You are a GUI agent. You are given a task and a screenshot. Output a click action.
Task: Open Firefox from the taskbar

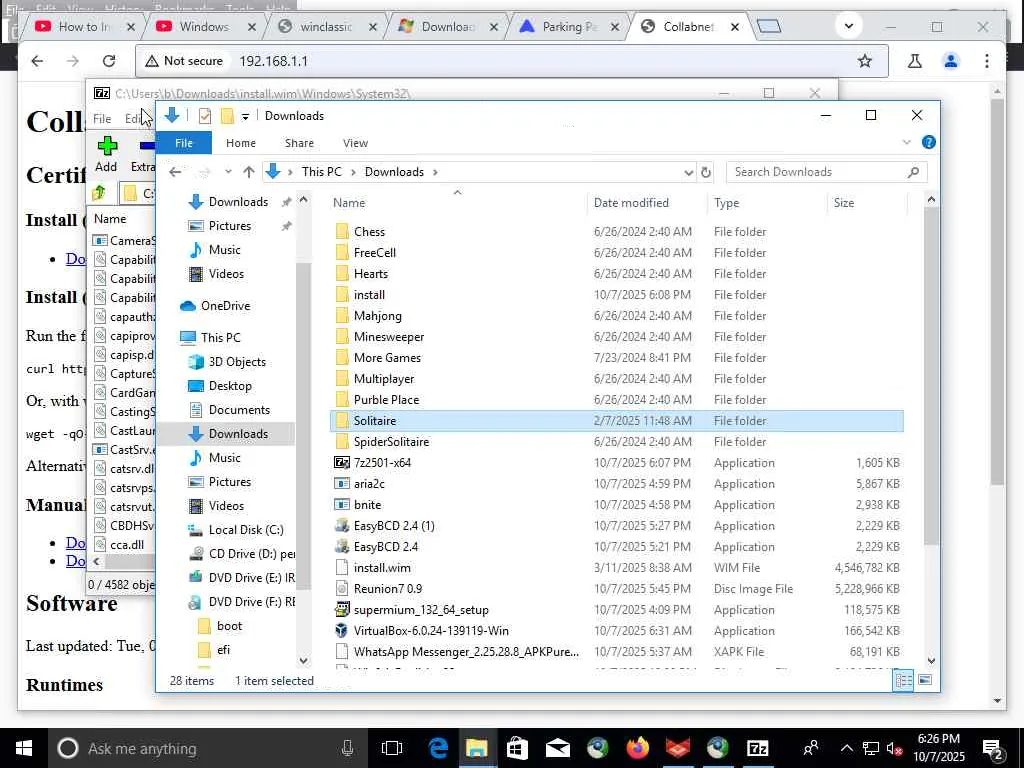click(x=637, y=748)
